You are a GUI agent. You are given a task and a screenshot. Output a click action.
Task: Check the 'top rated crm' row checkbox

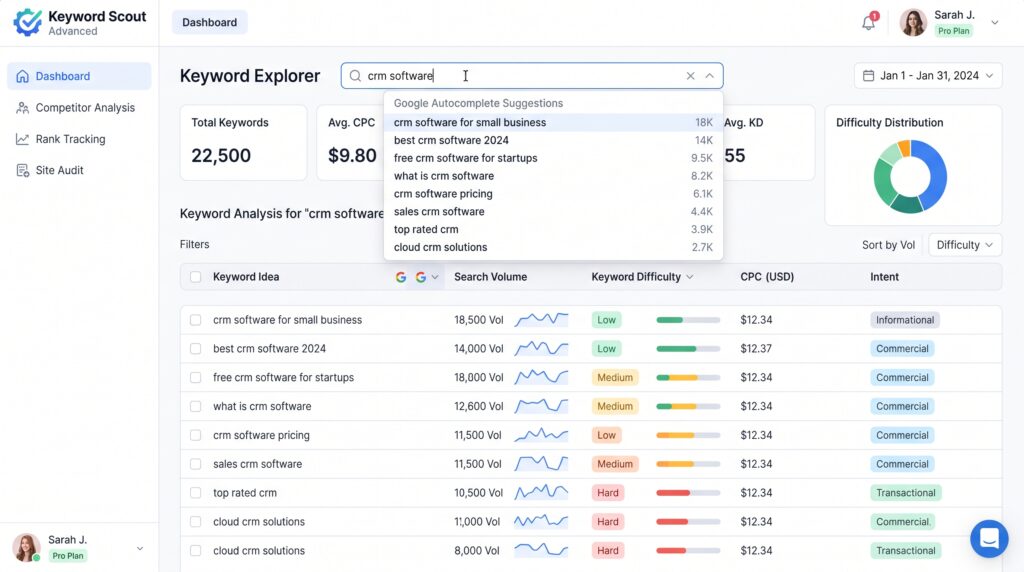click(x=195, y=493)
